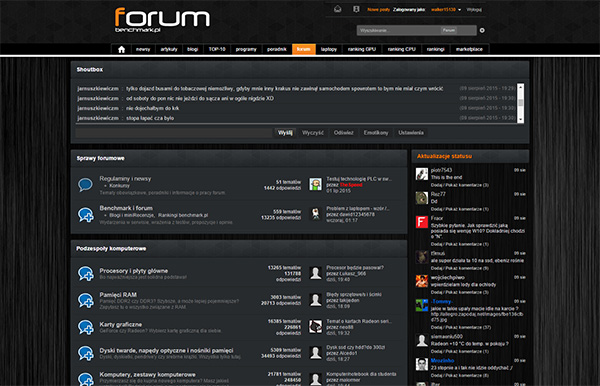600x386 pixels.
Task: Click the Procesory i płyty główne bubble icon
Action: pos(86,274)
